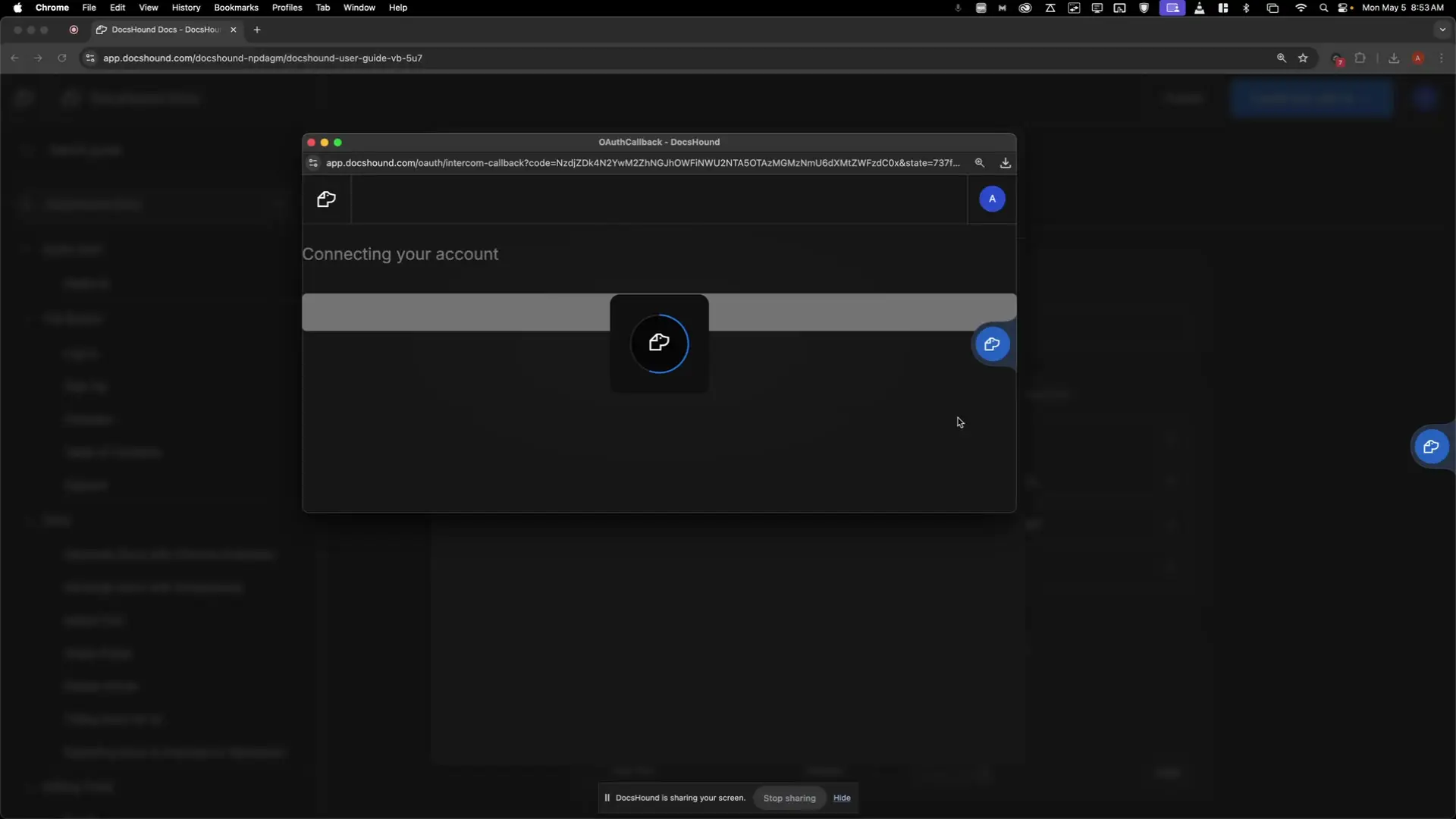Open a new Chrome tab with the plus button
Viewport: 1456px width, 819px height.
[257, 30]
